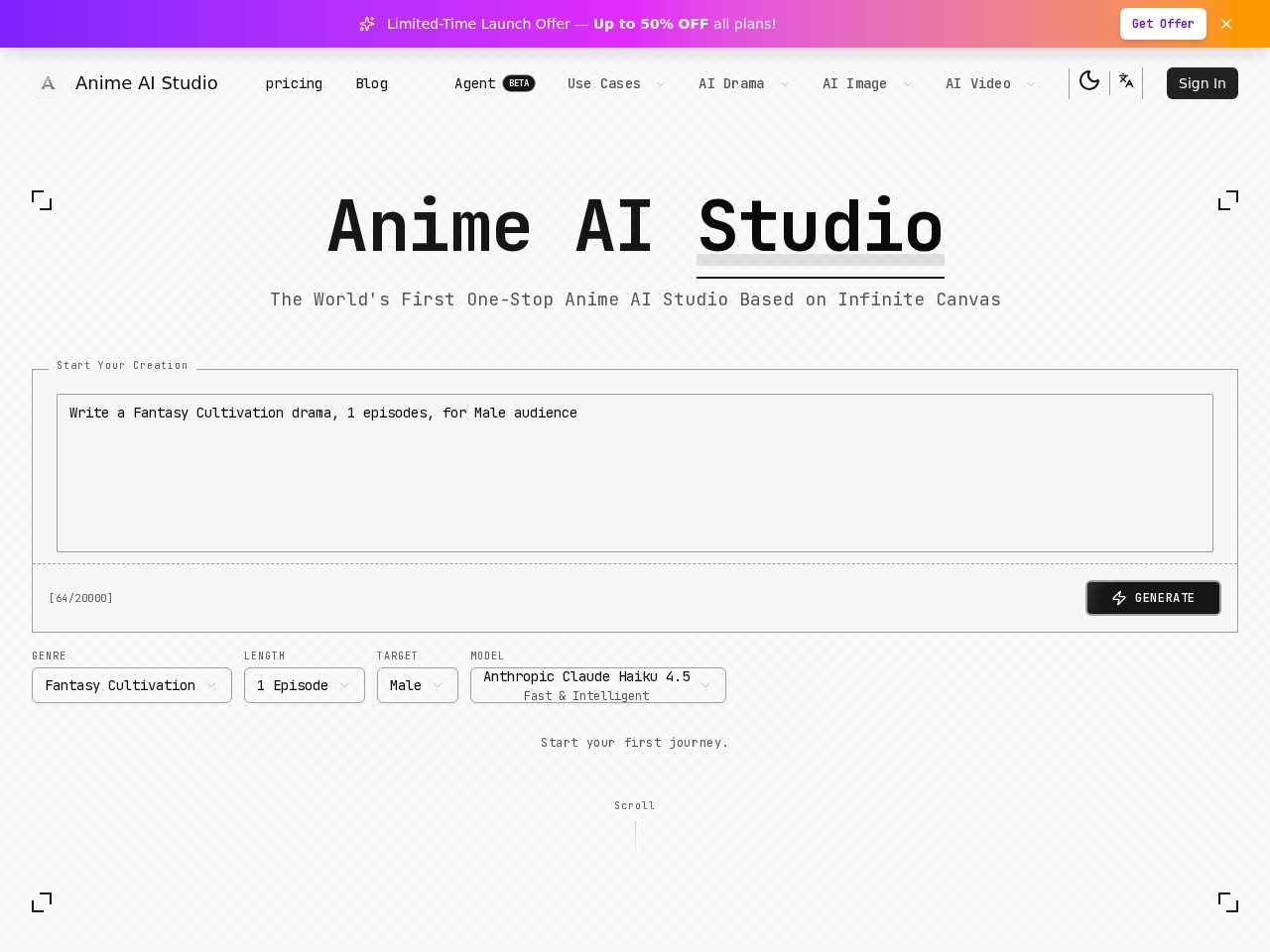
Task: Click the Anime AI Studio main heading
Action: coord(635,227)
